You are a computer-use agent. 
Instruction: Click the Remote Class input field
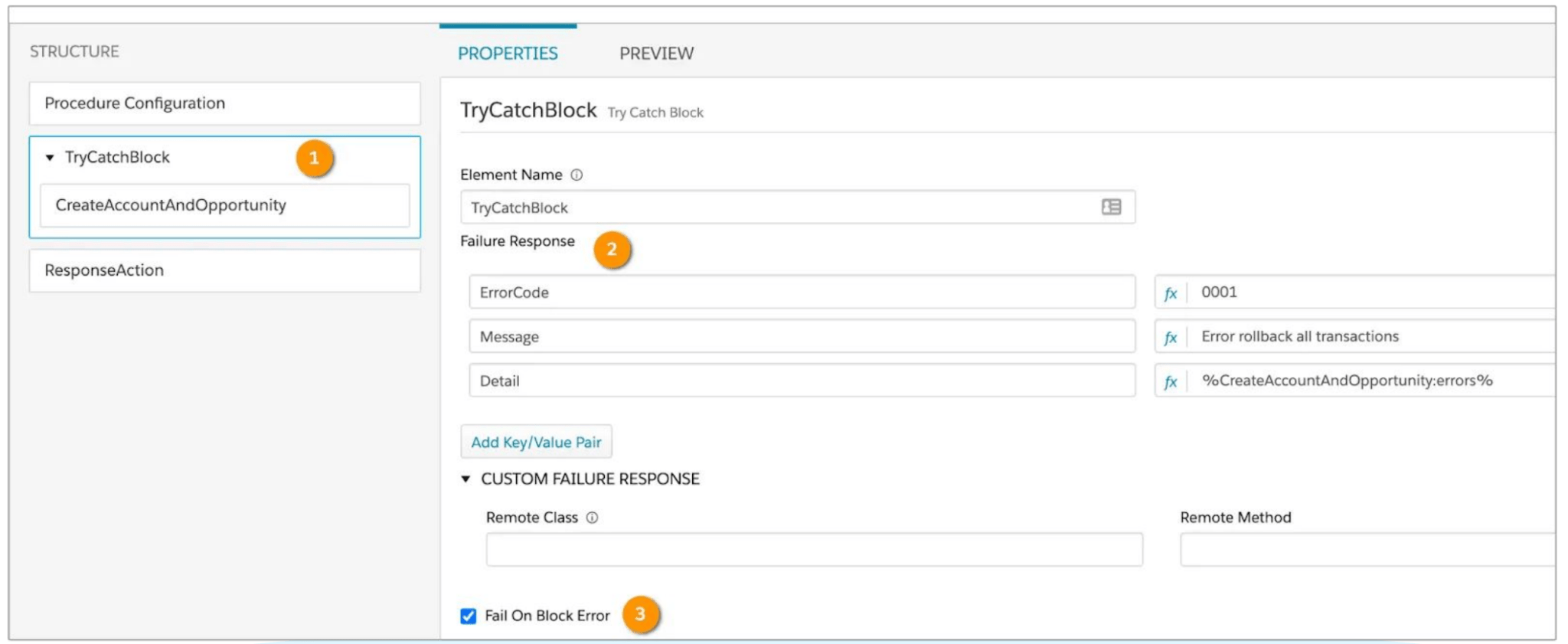(x=814, y=550)
